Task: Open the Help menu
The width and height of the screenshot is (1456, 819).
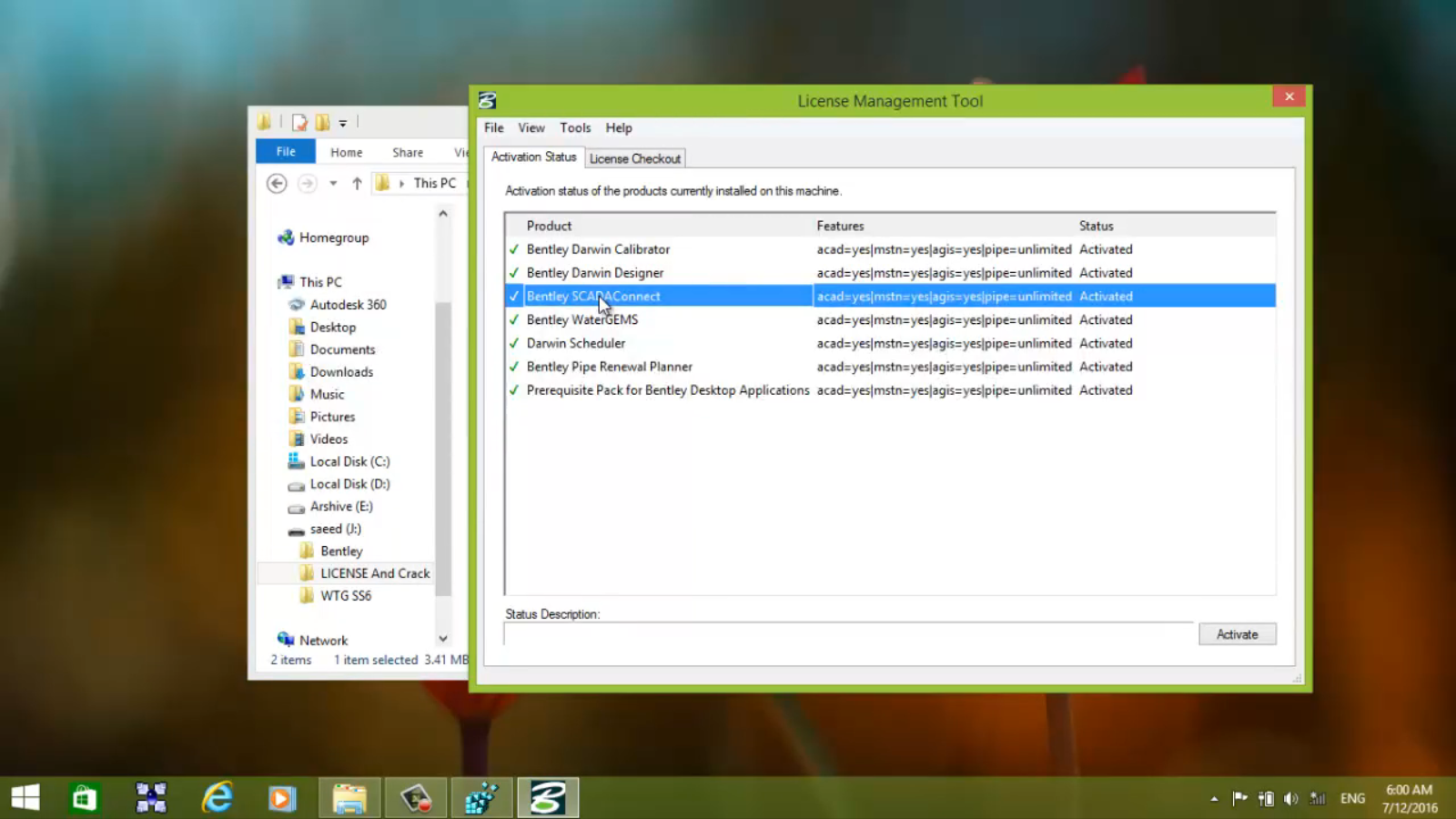Action: tap(619, 127)
